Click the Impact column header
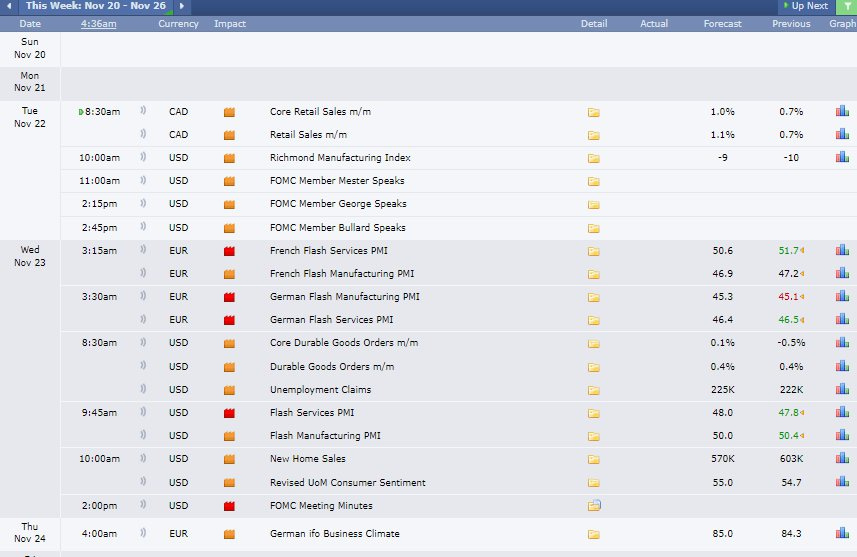857x557 pixels. coord(230,24)
